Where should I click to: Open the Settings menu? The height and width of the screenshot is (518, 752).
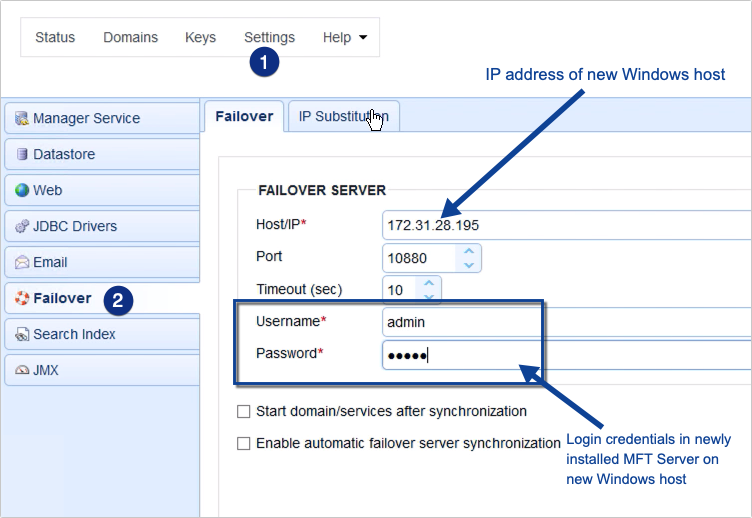point(269,38)
